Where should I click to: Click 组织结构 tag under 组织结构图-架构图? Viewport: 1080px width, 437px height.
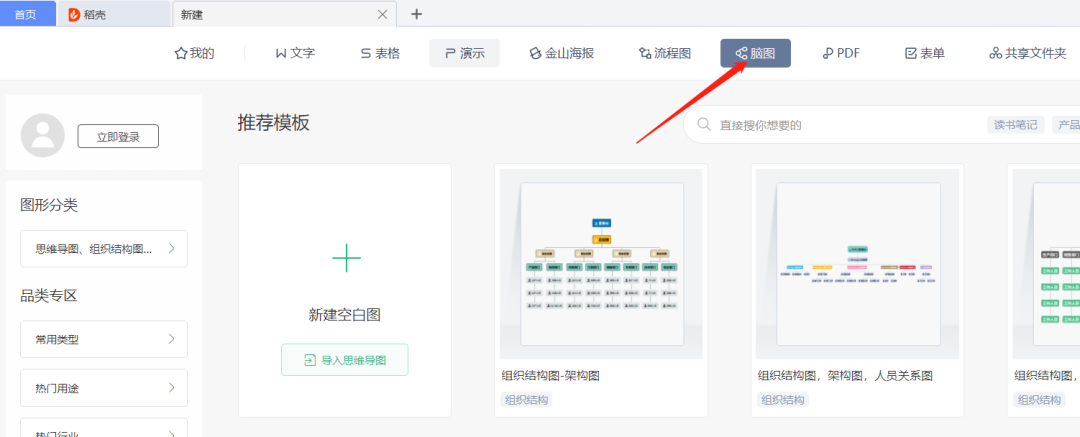click(526, 400)
